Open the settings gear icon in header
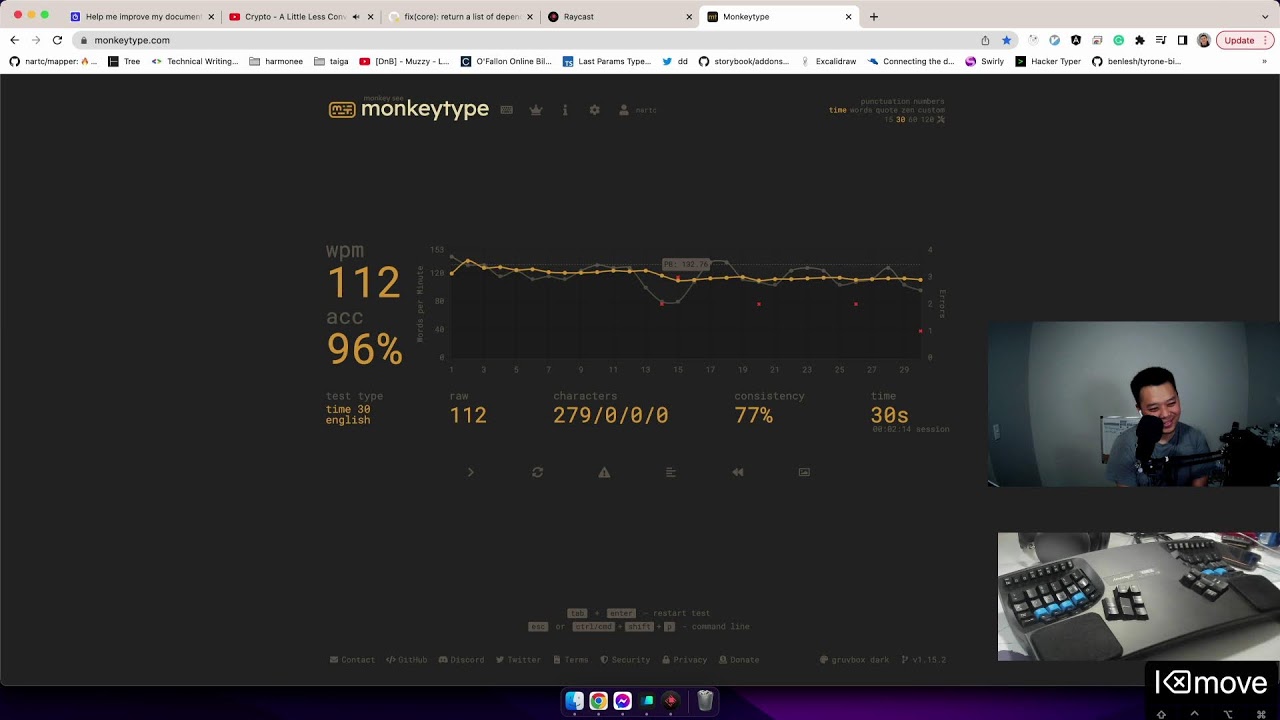The image size is (1280, 720). point(594,110)
